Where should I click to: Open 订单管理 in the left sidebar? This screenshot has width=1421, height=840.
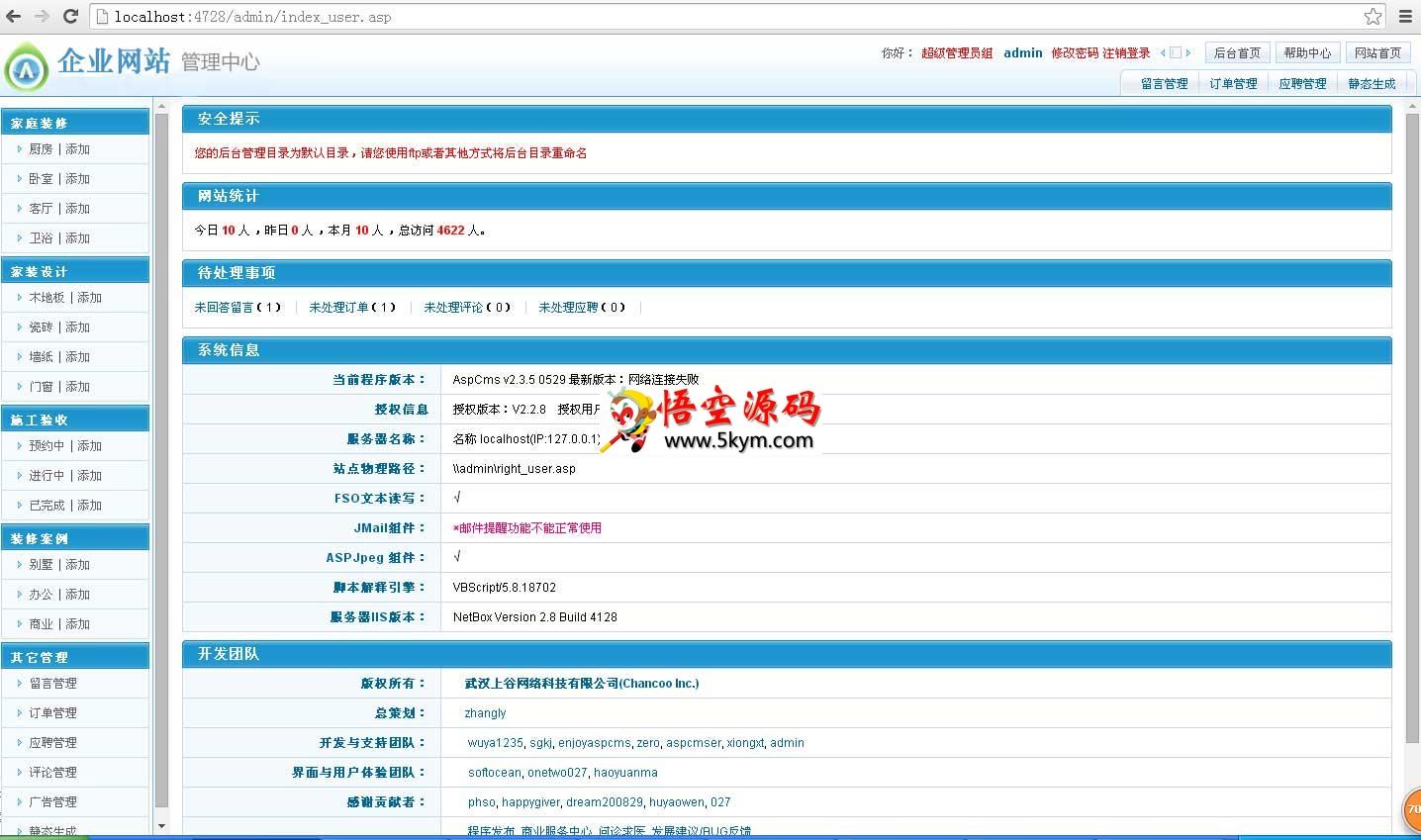[x=52, y=713]
